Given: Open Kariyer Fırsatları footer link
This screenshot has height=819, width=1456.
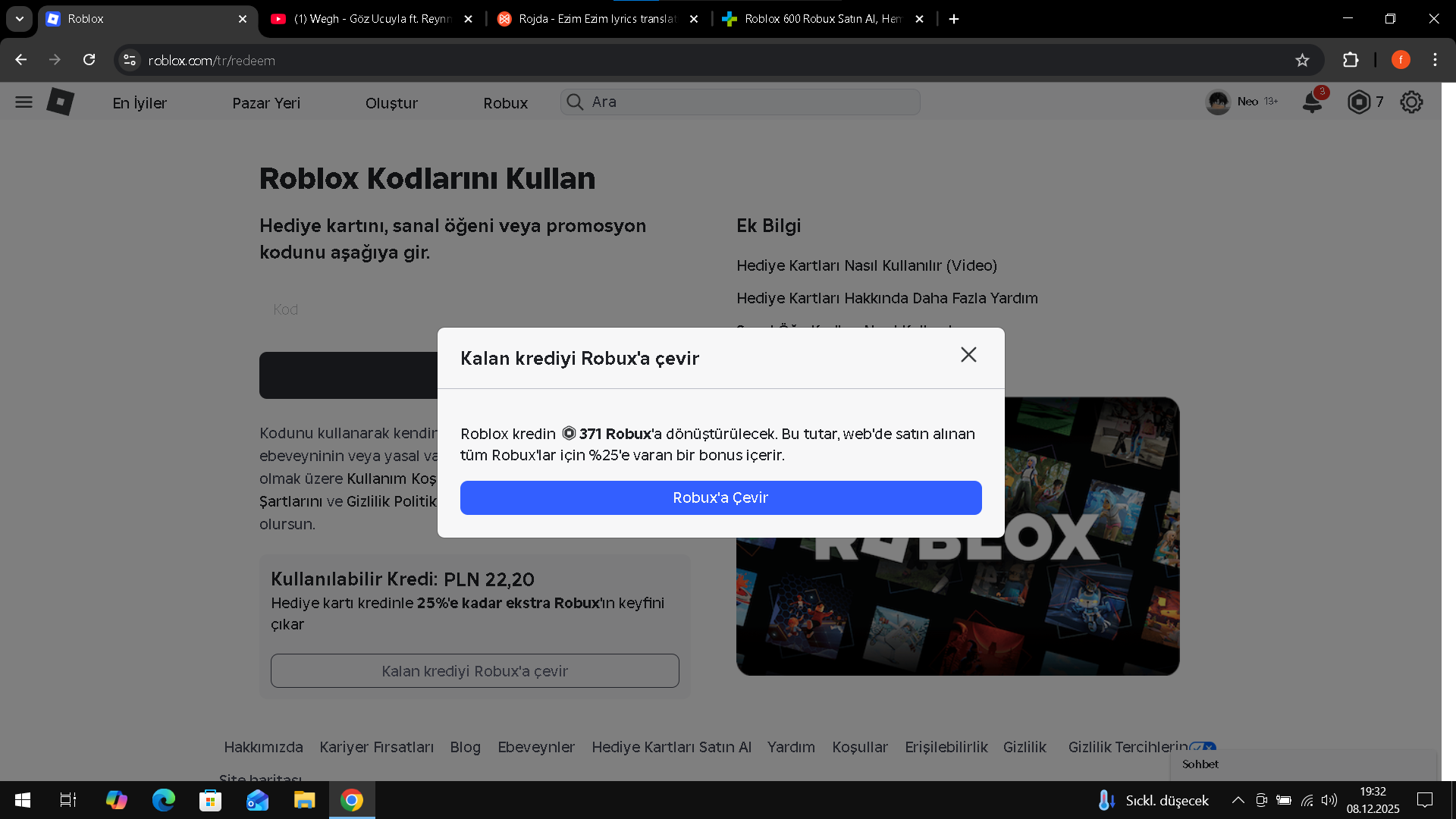Looking at the screenshot, I should [376, 747].
